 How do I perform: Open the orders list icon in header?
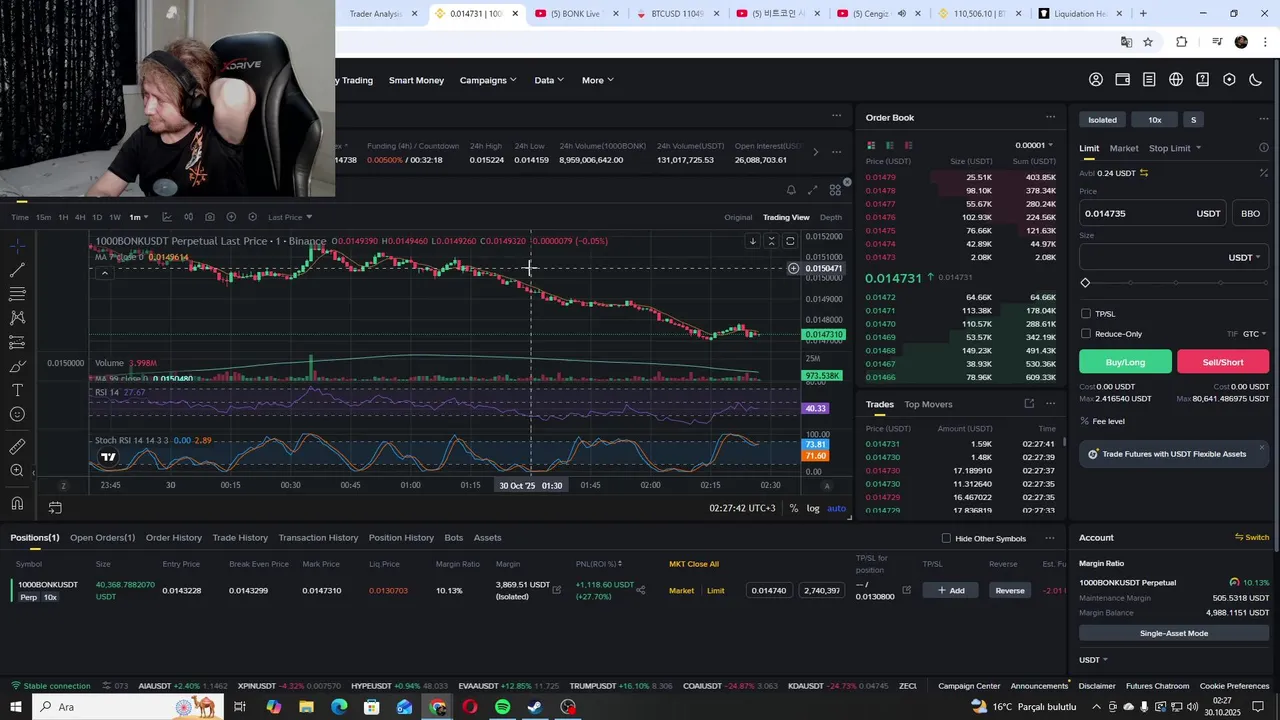point(1149,80)
